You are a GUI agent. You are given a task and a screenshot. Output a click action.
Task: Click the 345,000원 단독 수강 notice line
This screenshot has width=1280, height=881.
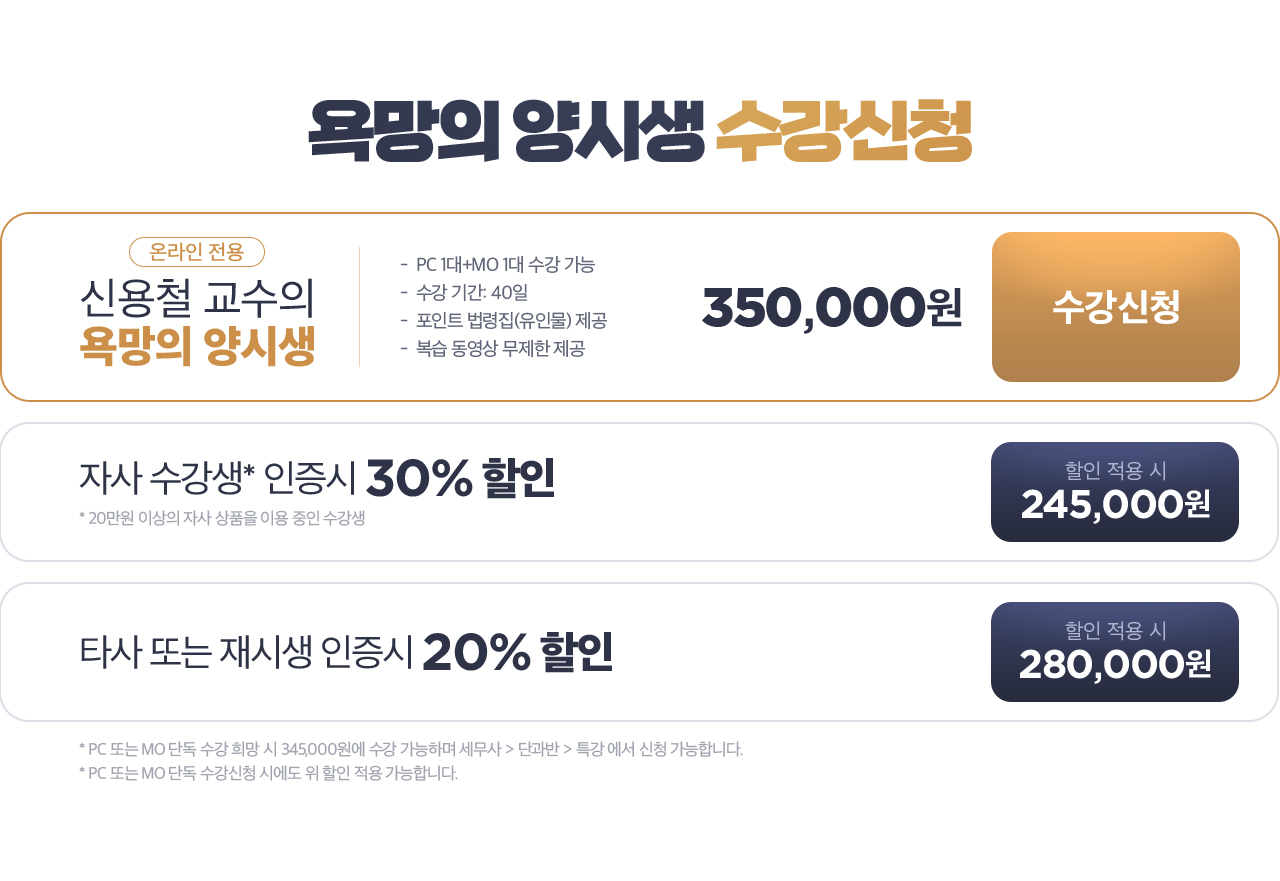coord(411,749)
